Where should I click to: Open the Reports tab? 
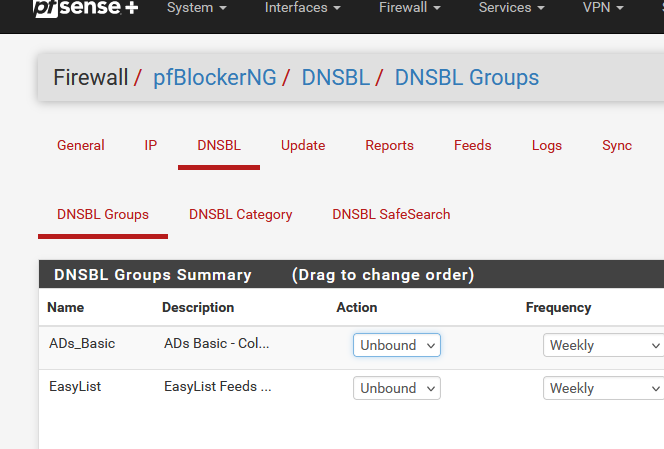point(389,145)
